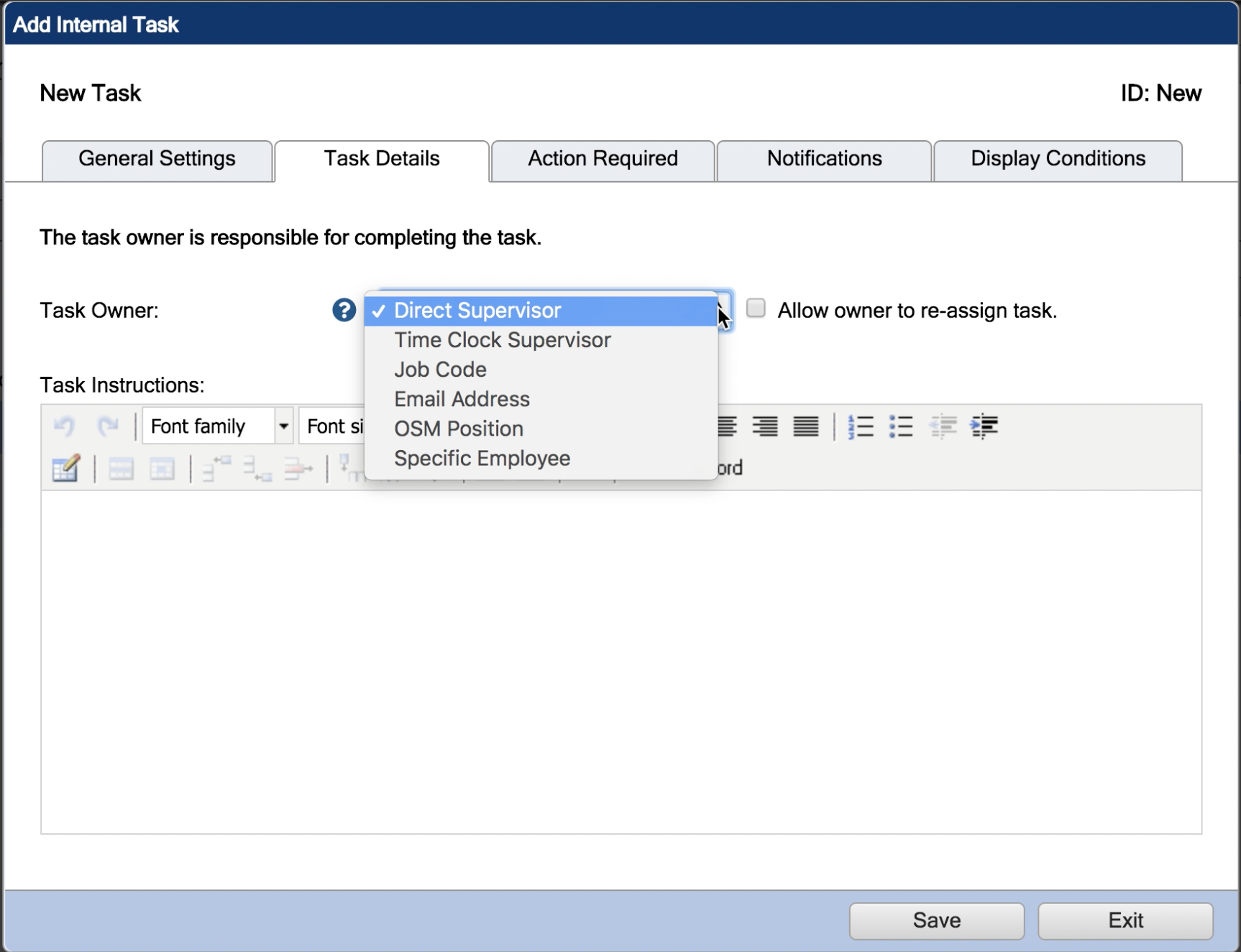Click the Task Owner help question mark
The width and height of the screenshot is (1241, 952).
[344, 310]
